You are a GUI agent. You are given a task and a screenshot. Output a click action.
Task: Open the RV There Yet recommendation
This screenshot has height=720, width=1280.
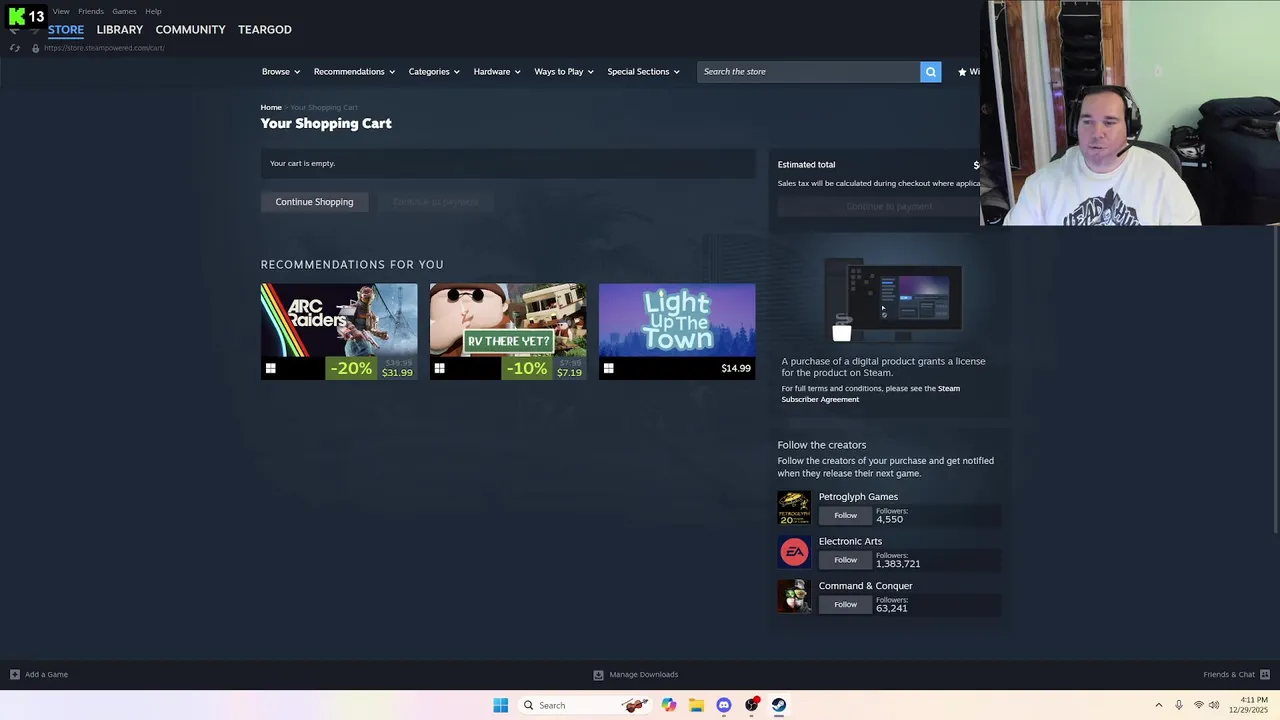(x=508, y=331)
